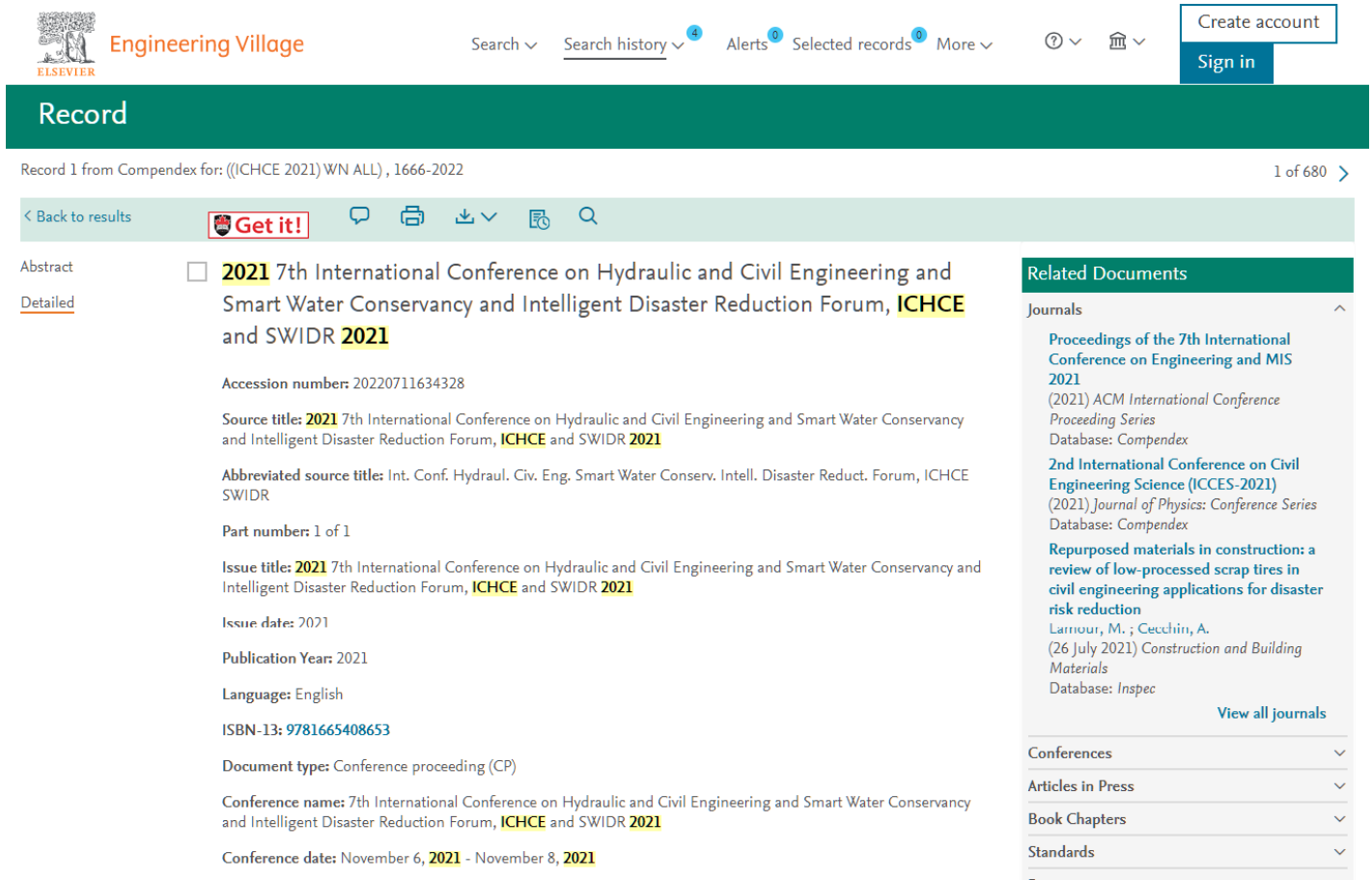Viewport: 1372px width, 880px height.
Task: Click the Alerts count badge
Action: tap(775, 35)
